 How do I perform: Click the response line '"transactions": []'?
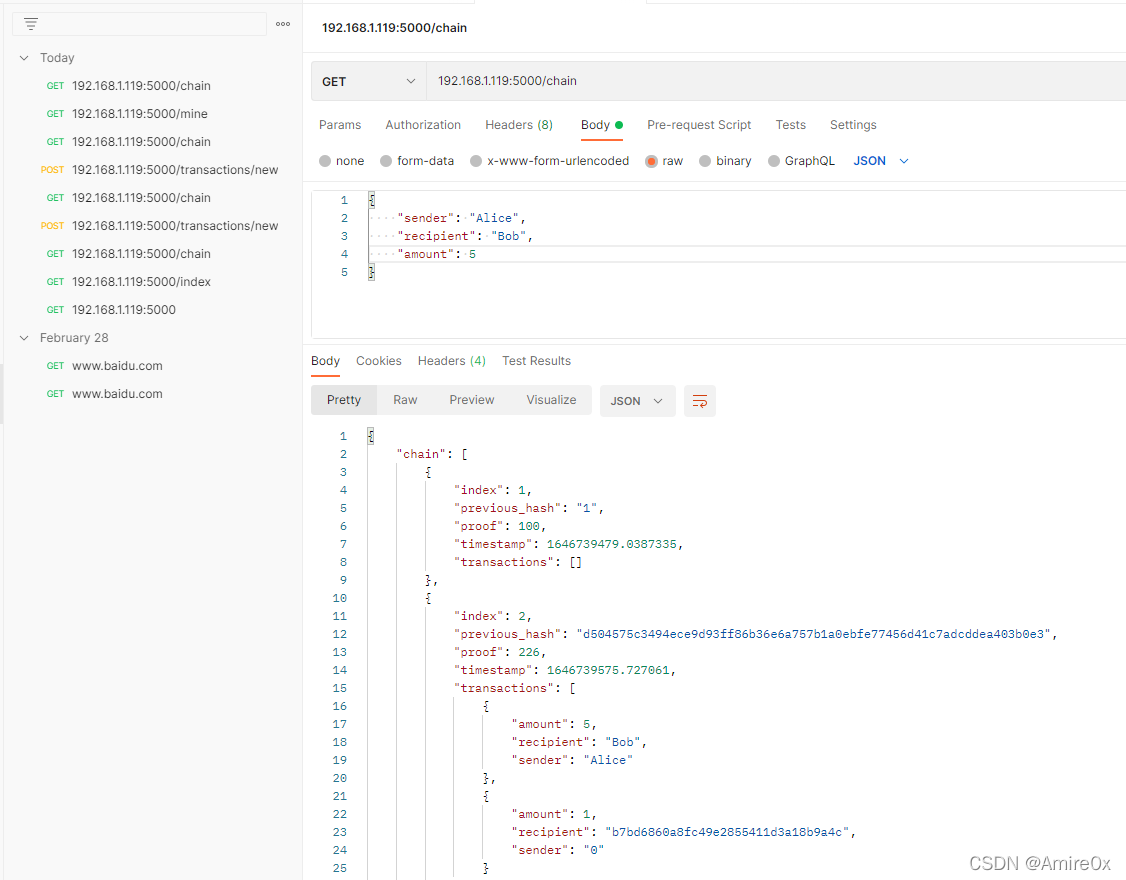coord(518,562)
